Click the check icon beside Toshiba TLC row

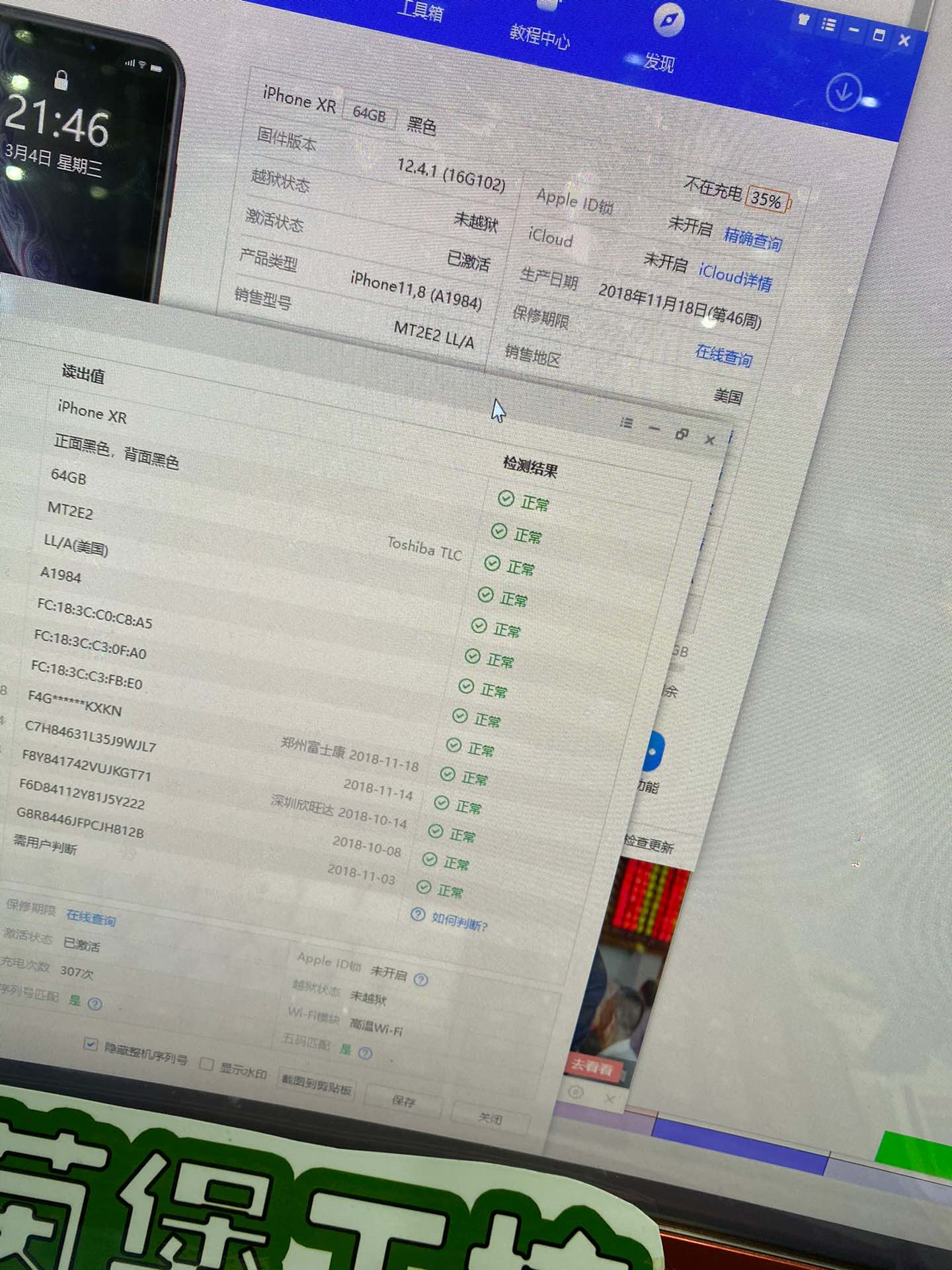point(492,563)
